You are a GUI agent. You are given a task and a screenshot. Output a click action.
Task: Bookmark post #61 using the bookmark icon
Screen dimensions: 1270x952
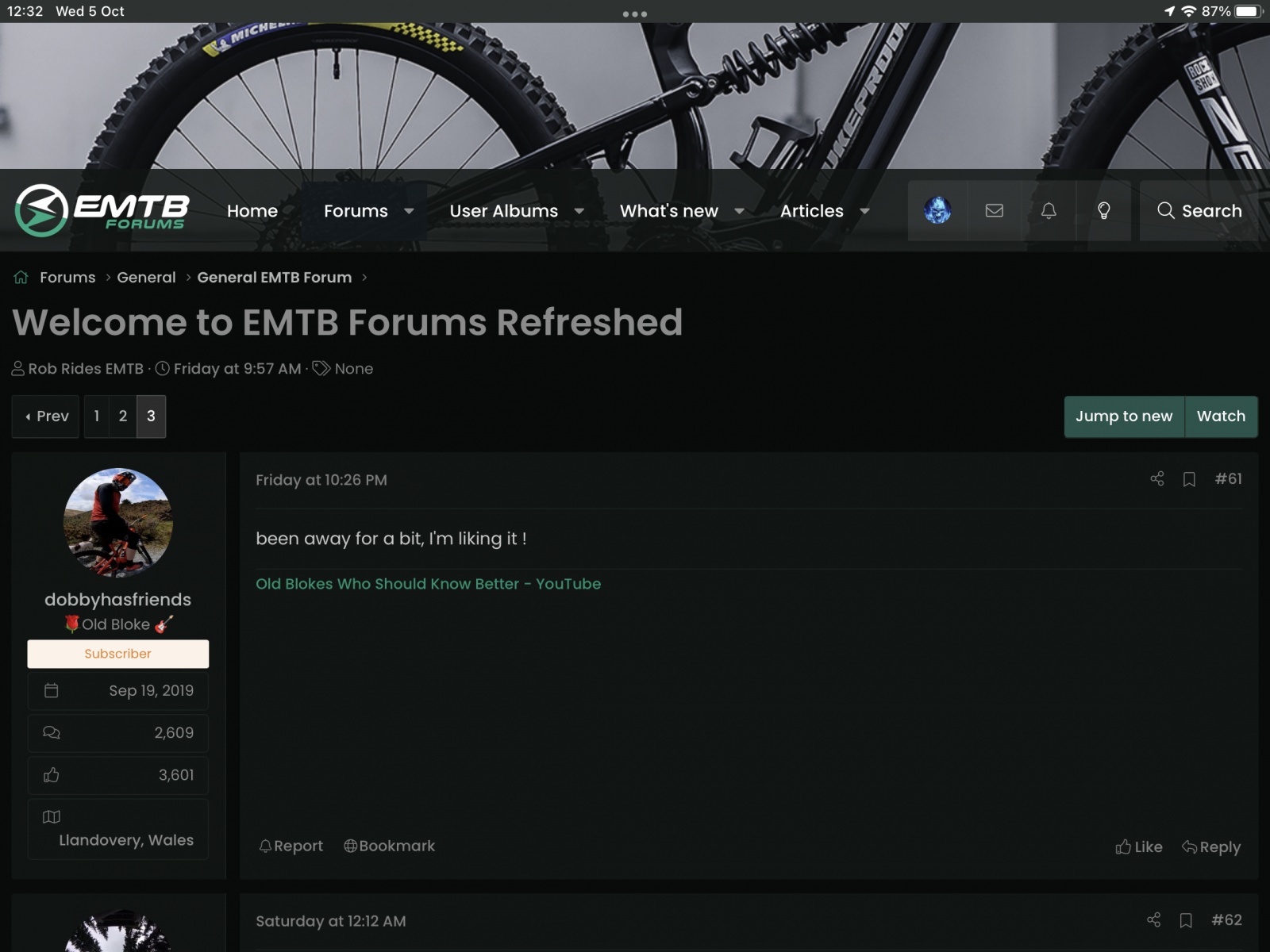pos(1188,479)
